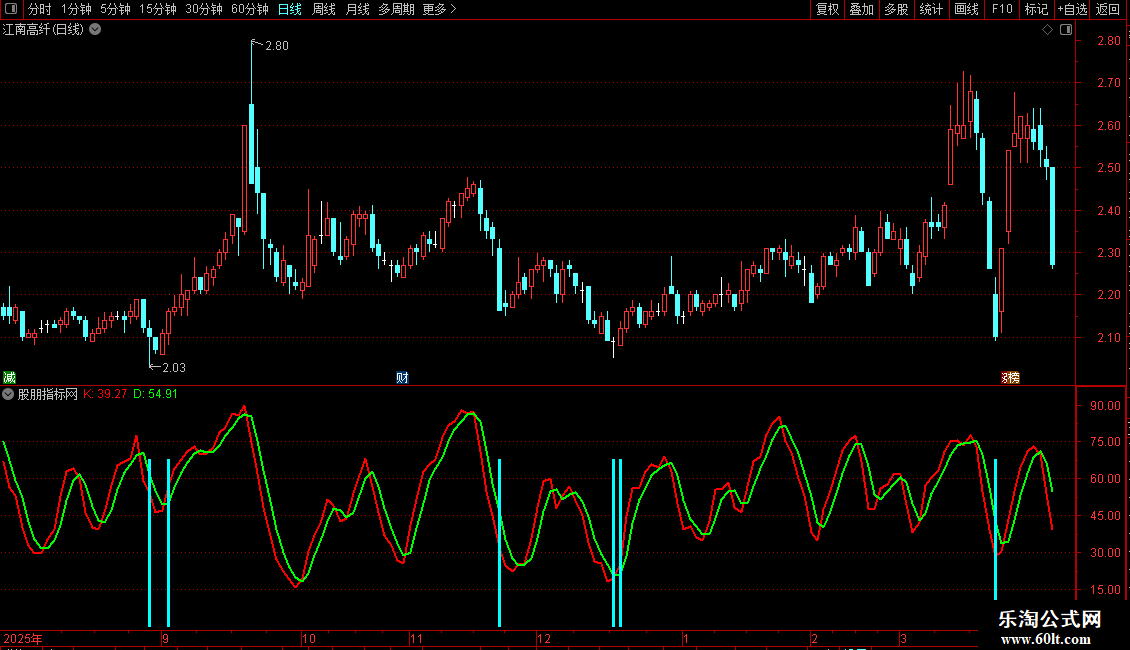
Task: Select the 月线 monthly period
Action: 357,9
